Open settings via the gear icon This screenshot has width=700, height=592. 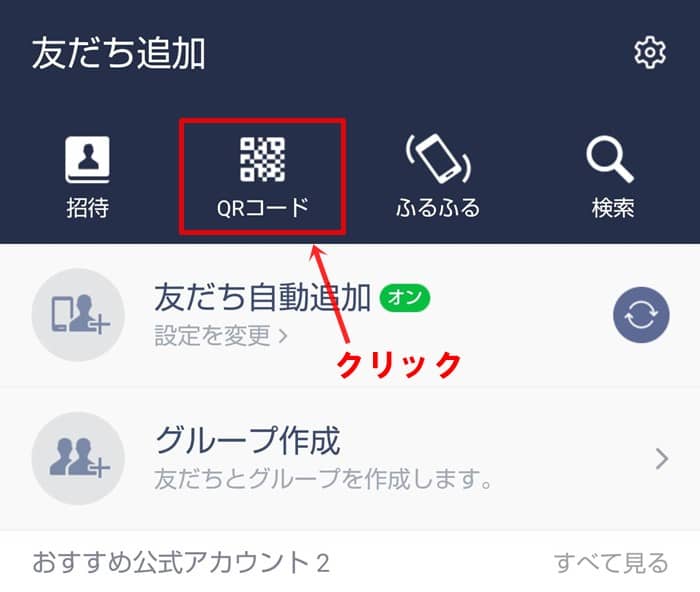pos(650,53)
